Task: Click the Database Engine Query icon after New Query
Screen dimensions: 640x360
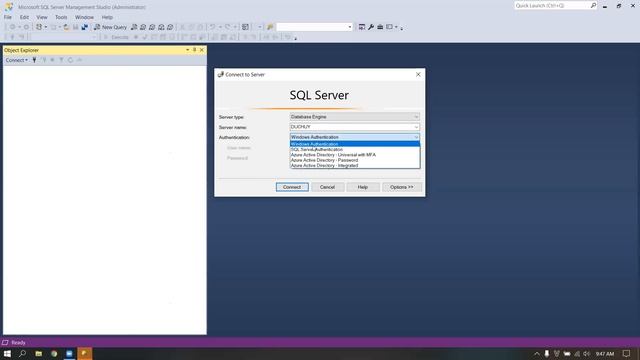Action: [x=134, y=27]
